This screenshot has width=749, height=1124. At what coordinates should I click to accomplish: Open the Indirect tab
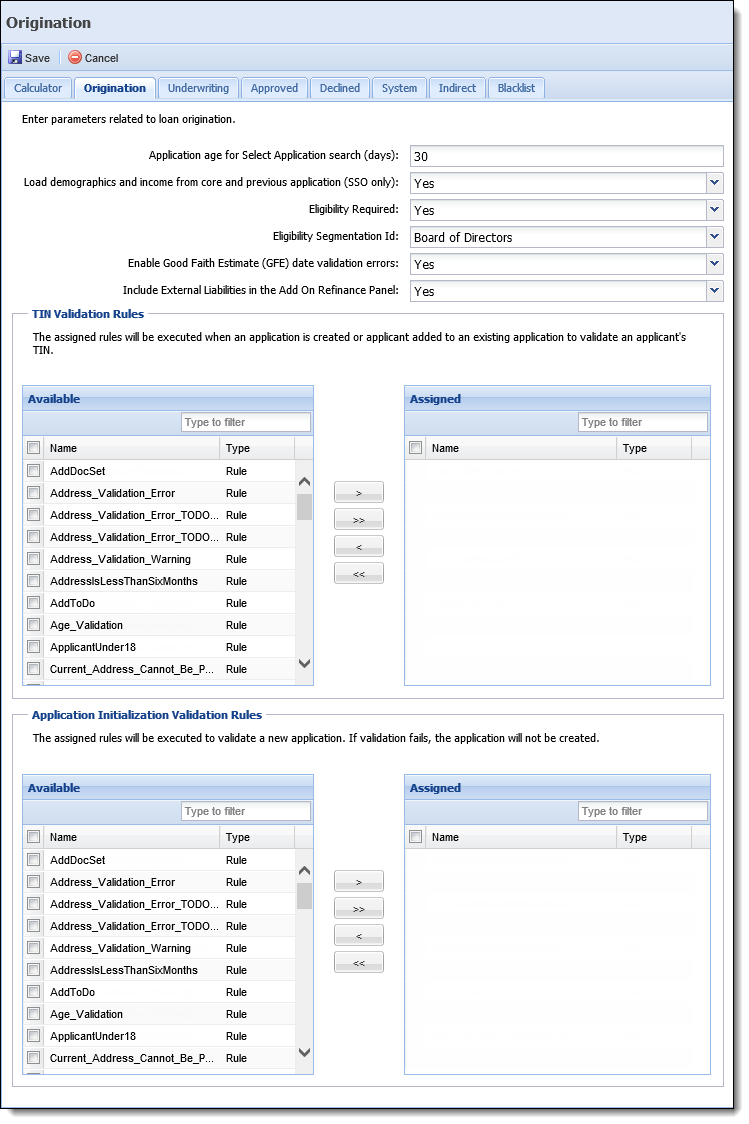coord(457,88)
